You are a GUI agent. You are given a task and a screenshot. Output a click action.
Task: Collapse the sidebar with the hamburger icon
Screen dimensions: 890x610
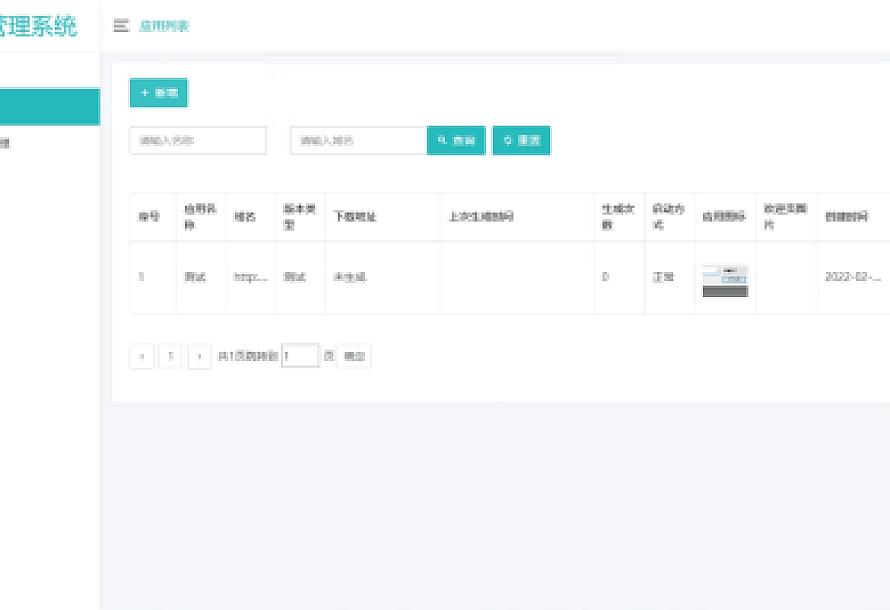click(x=121, y=26)
